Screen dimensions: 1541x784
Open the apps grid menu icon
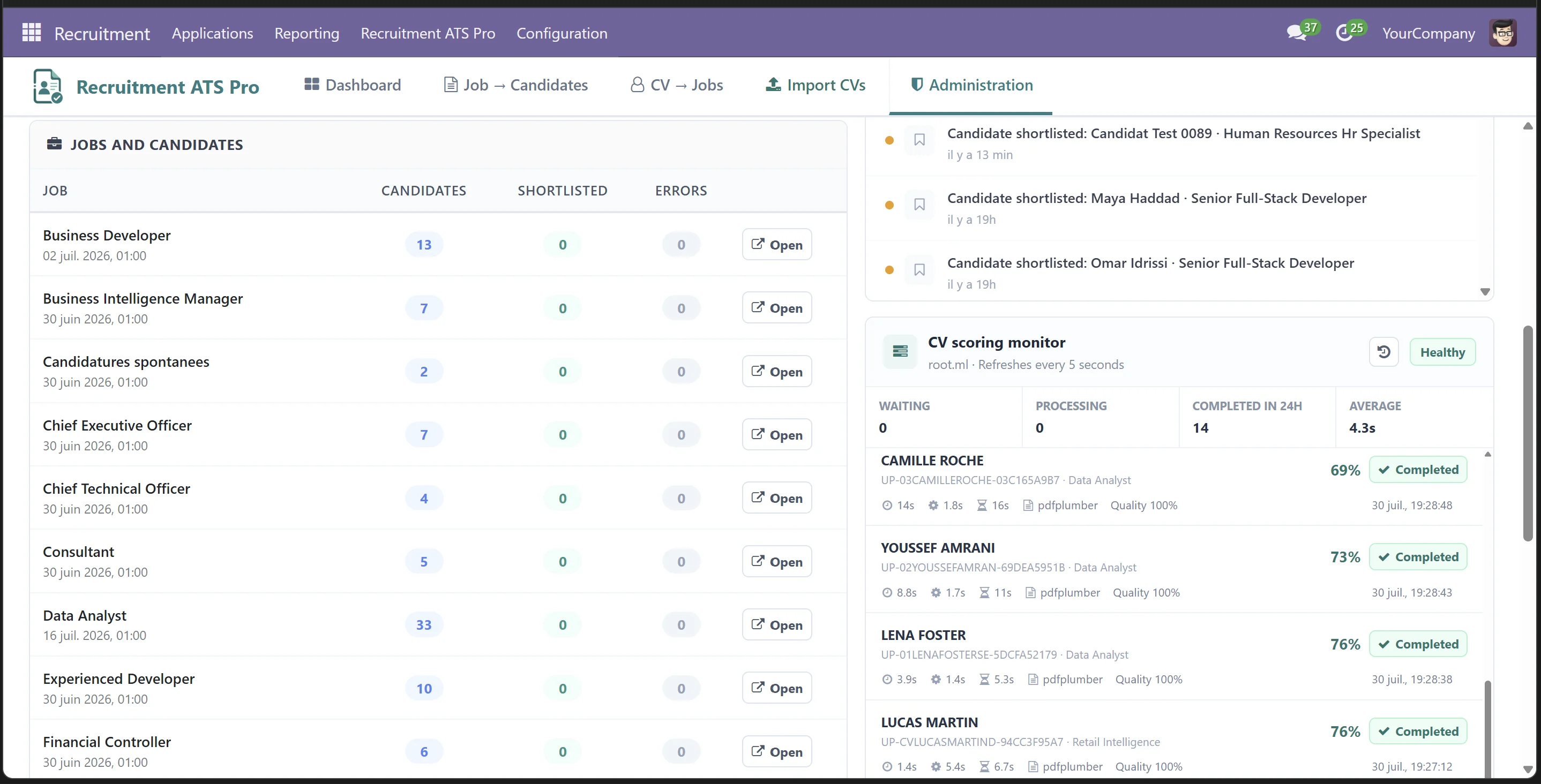[31, 32]
